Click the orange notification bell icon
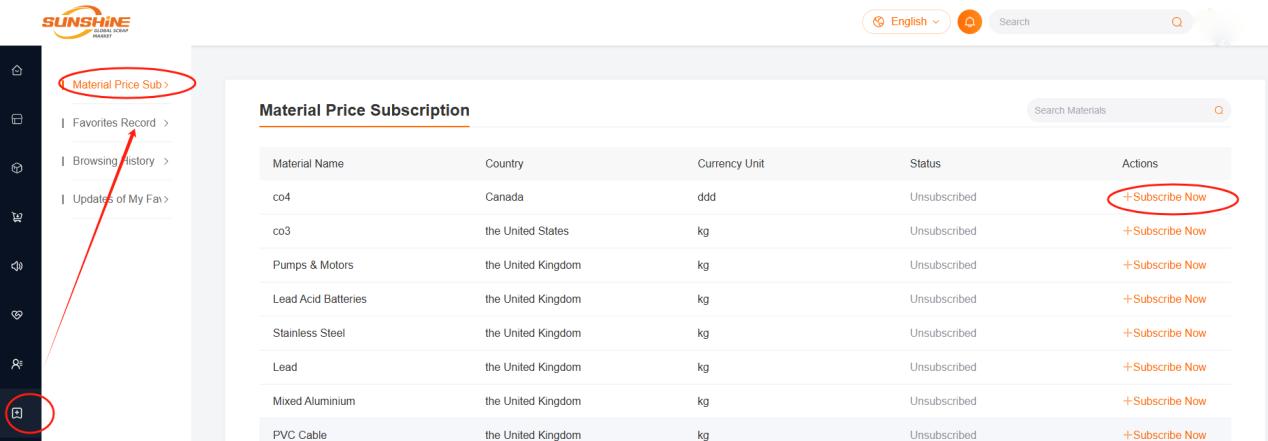The width and height of the screenshot is (1268, 441). tap(968, 21)
